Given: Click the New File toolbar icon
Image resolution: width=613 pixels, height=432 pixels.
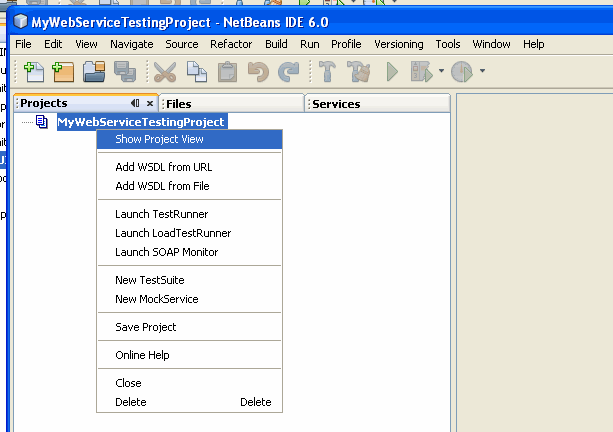Looking at the screenshot, I should point(34,72).
